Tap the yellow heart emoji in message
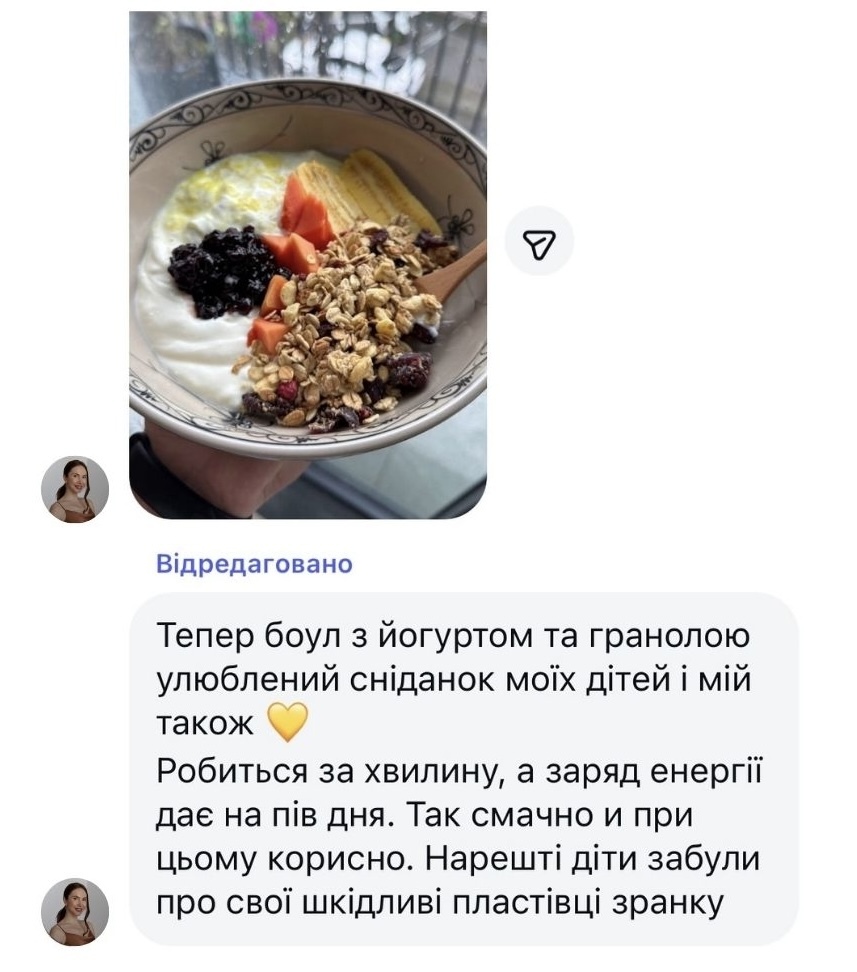 pos(287,722)
